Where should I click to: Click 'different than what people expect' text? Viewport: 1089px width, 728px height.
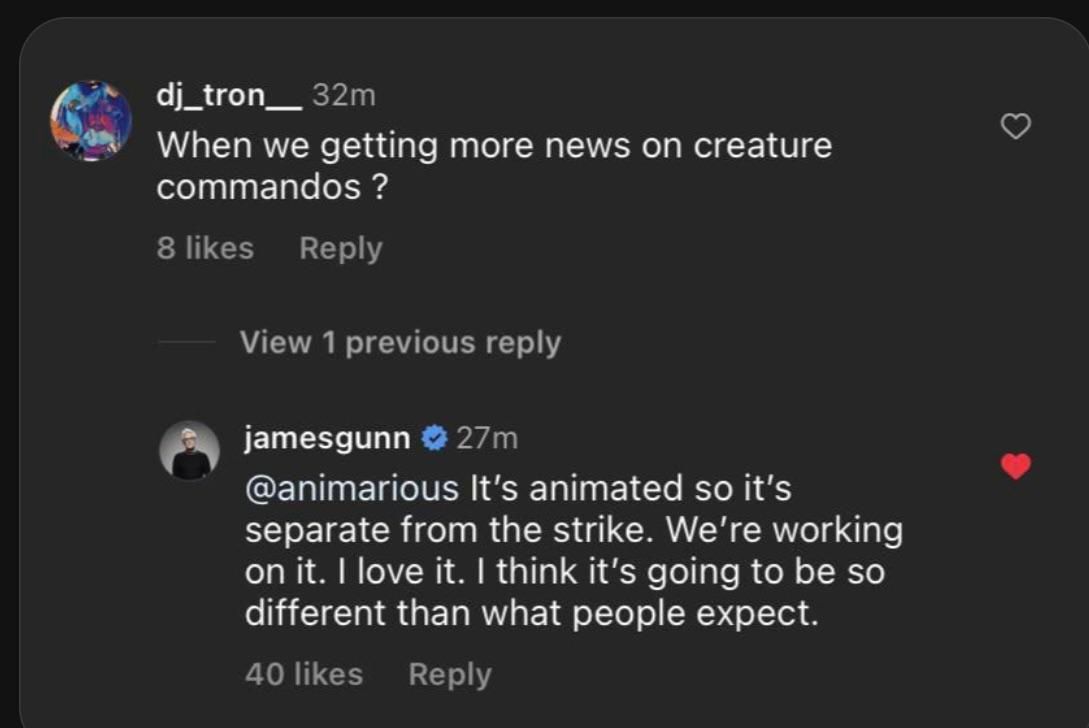531,613
